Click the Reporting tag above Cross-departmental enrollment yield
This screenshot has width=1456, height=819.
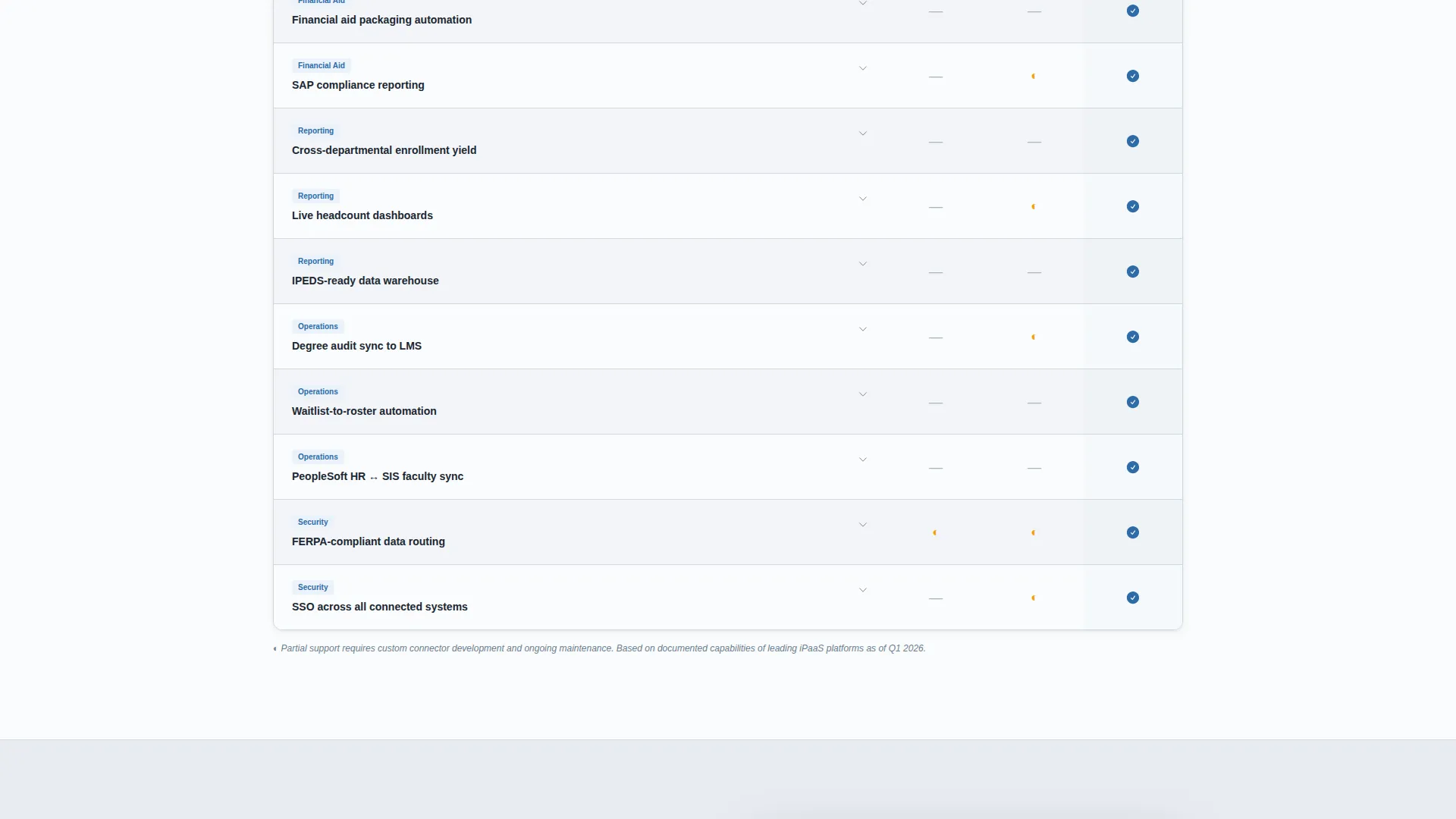(315, 131)
